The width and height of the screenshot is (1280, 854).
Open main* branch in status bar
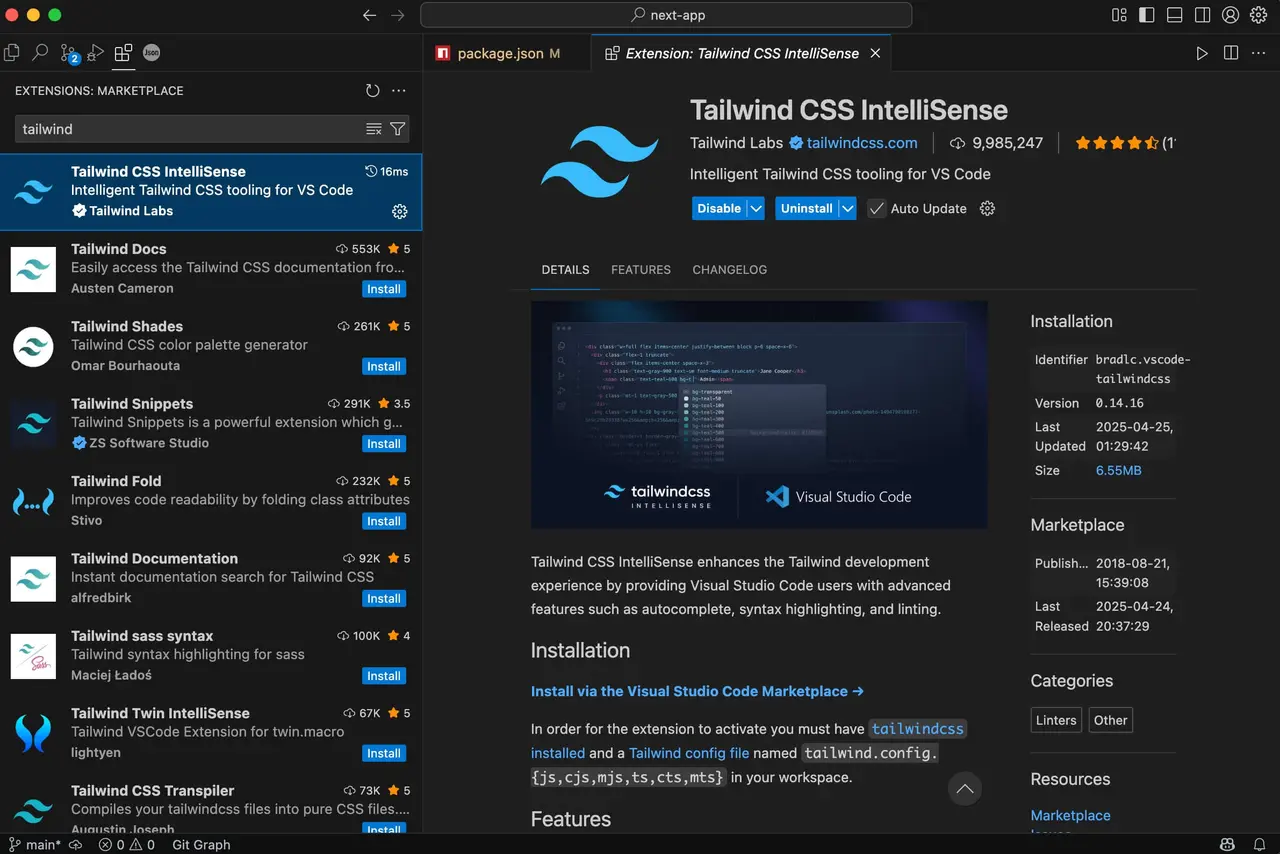(35, 845)
